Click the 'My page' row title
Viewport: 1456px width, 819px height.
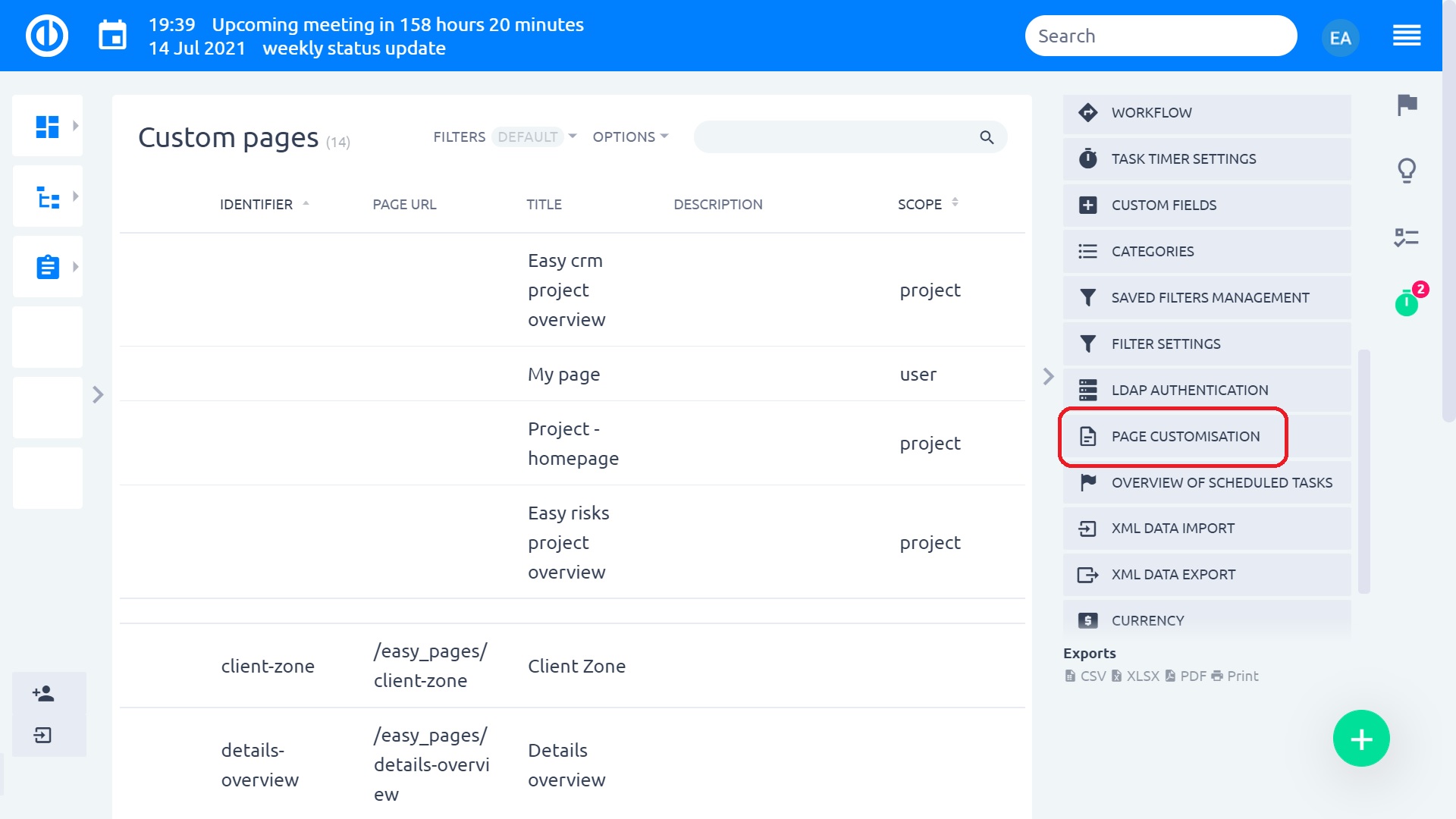coord(563,375)
